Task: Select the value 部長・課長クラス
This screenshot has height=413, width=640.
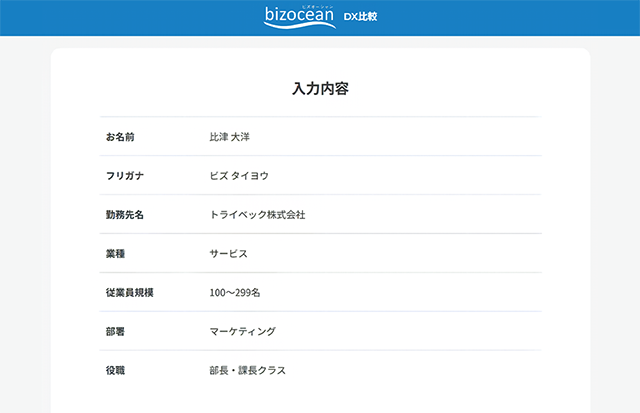Action: (x=247, y=371)
